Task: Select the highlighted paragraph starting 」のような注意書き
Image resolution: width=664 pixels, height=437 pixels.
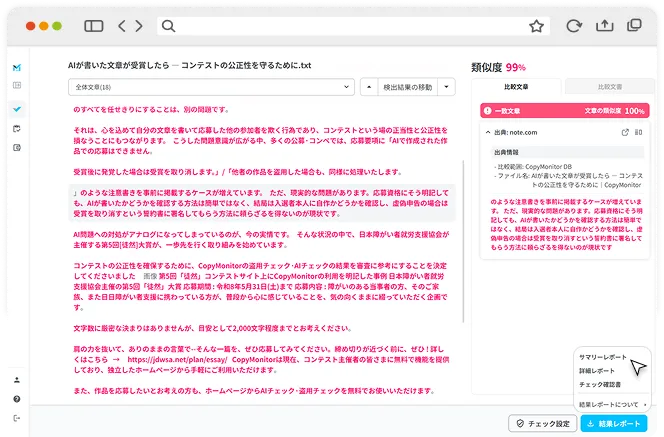Action: coord(262,203)
